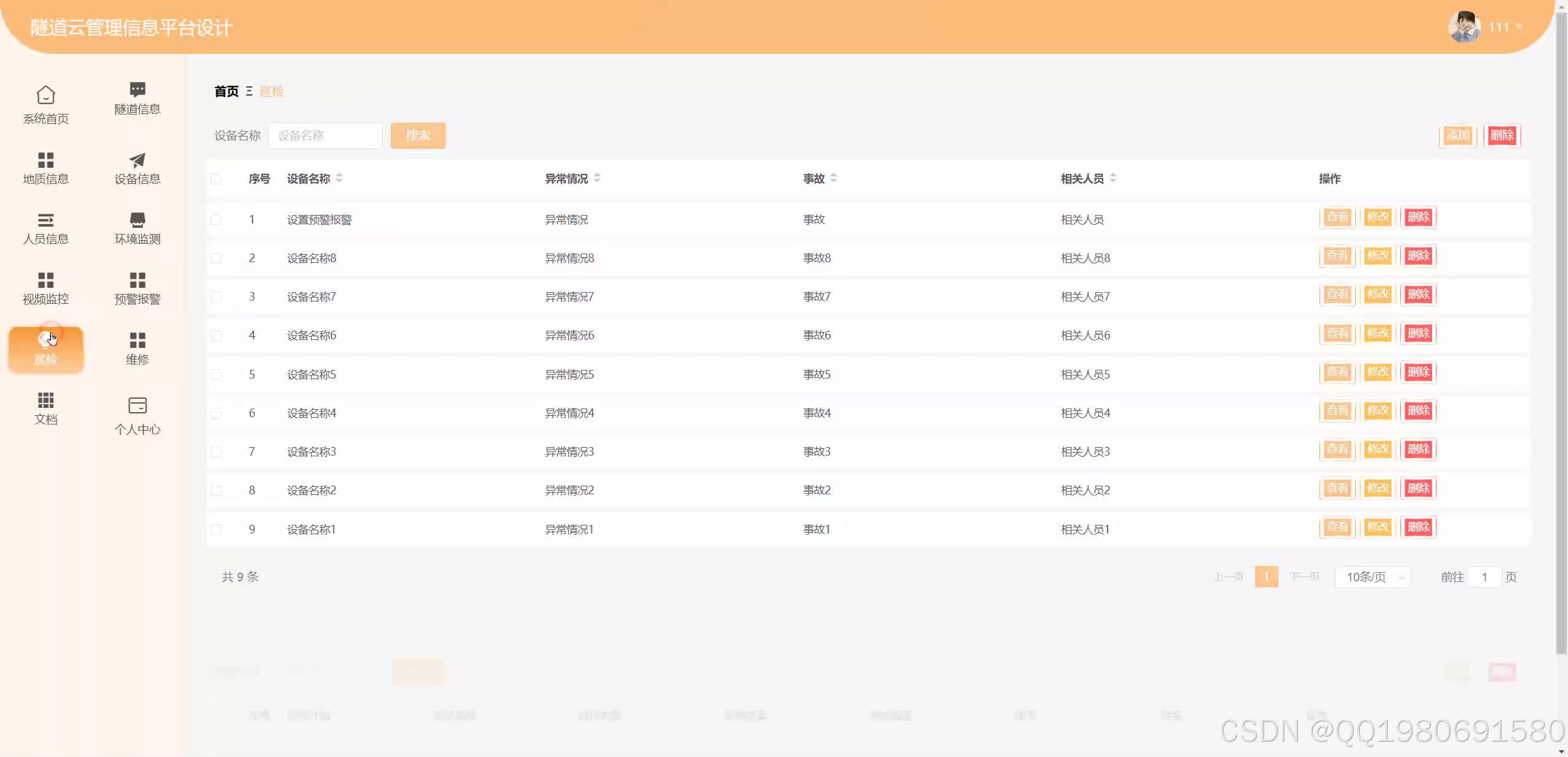Open the 环境监测 store icon
The width and height of the screenshot is (1568, 757).
[137, 220]
